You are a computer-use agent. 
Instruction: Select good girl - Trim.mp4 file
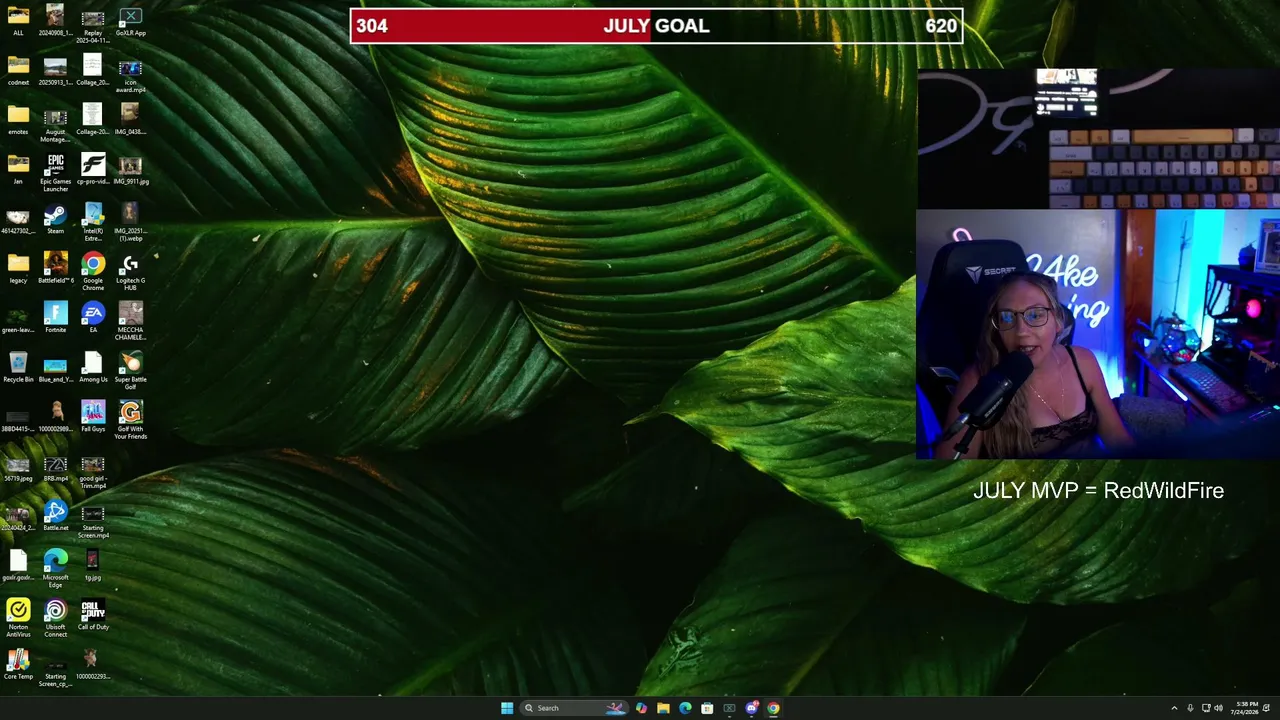[x=93, y=472]
